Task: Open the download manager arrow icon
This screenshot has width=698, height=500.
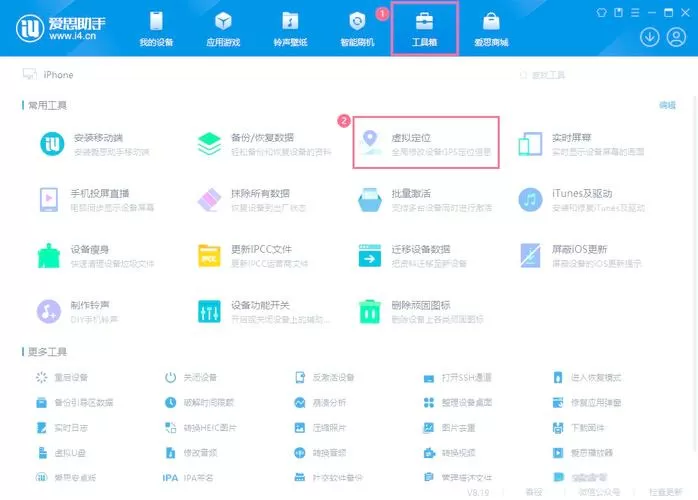Action: 649,37
